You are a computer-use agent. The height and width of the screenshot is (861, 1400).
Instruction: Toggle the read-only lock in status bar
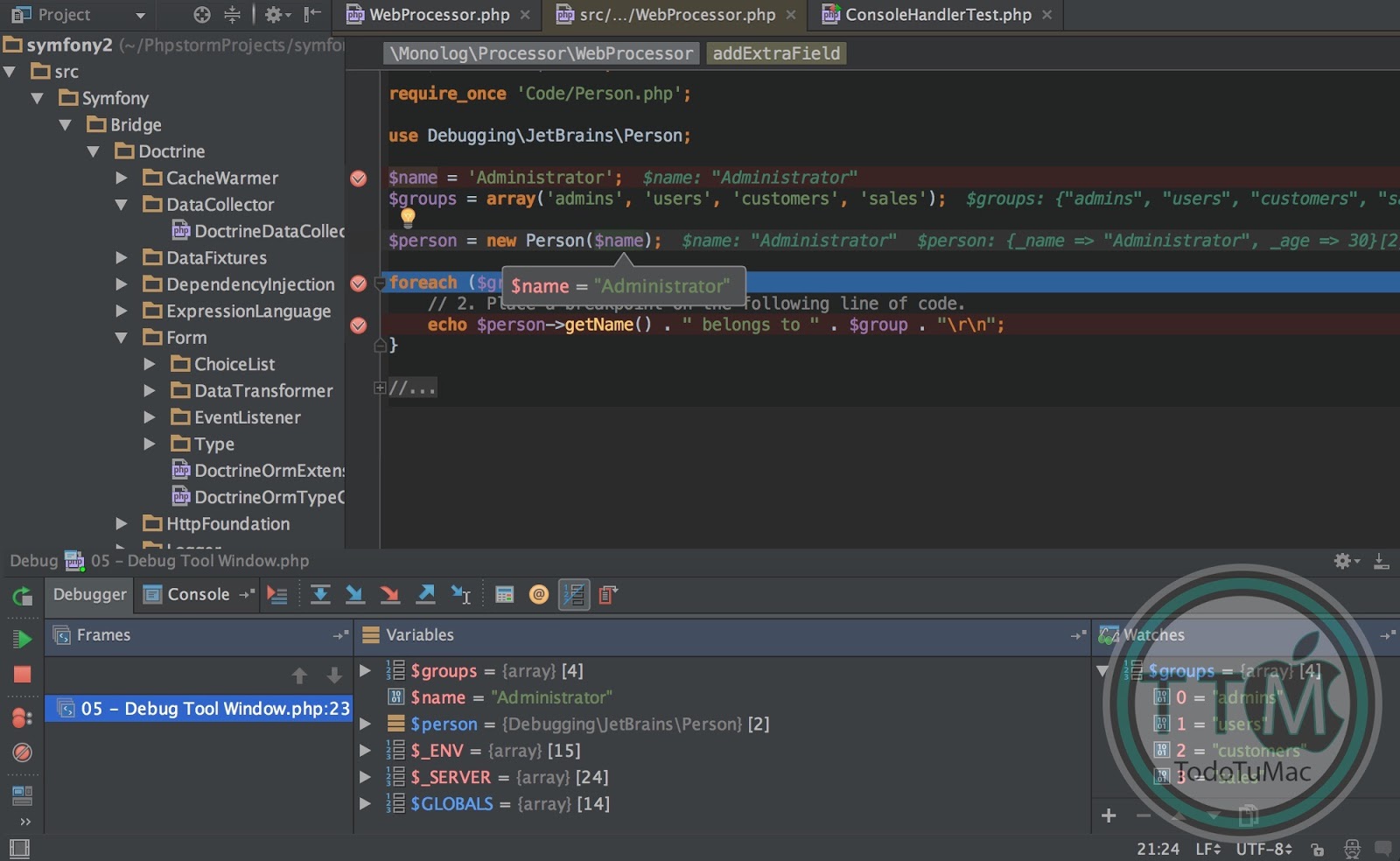point(1317,849)
